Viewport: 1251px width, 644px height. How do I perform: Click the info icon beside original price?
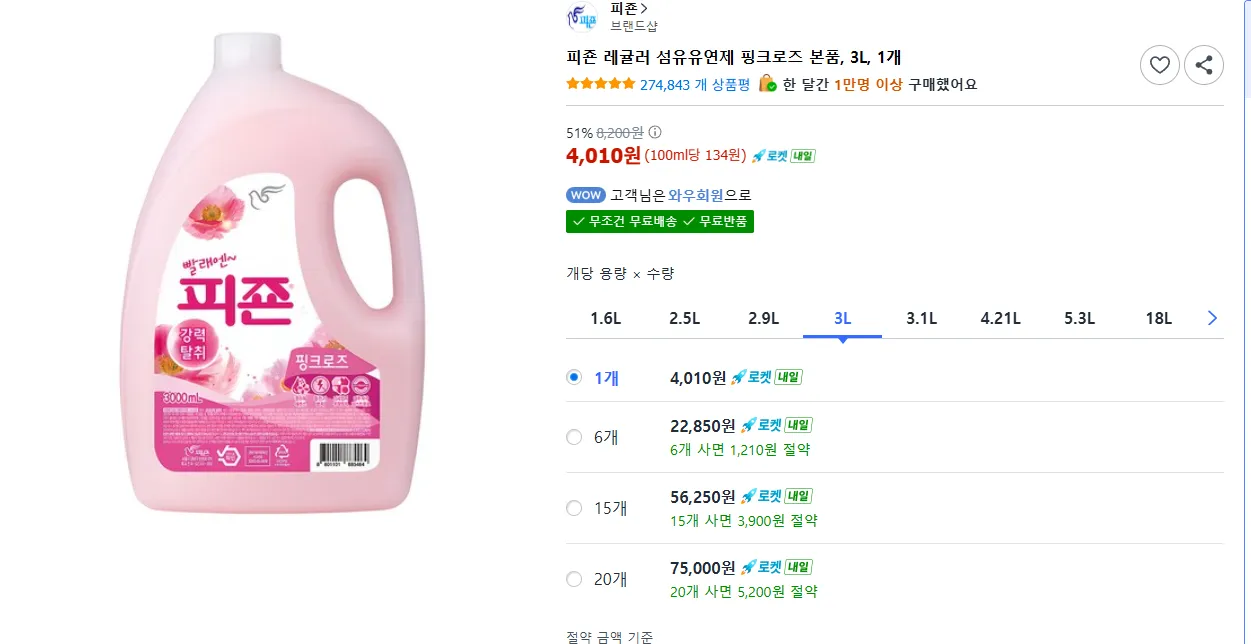click(x=655, y=132)
